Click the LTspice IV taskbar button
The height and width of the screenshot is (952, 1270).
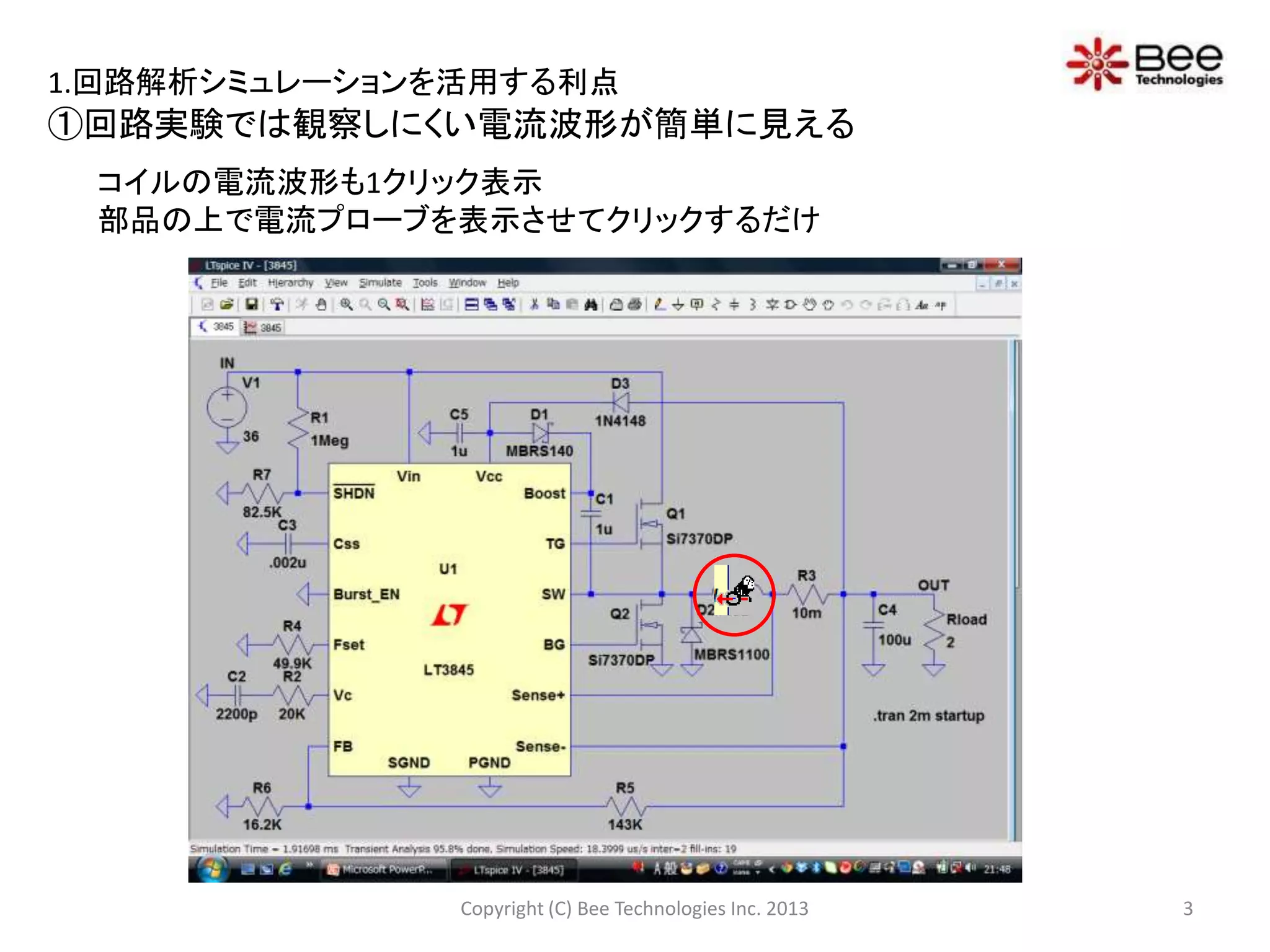pyautogui.click(x=514, y=870)
